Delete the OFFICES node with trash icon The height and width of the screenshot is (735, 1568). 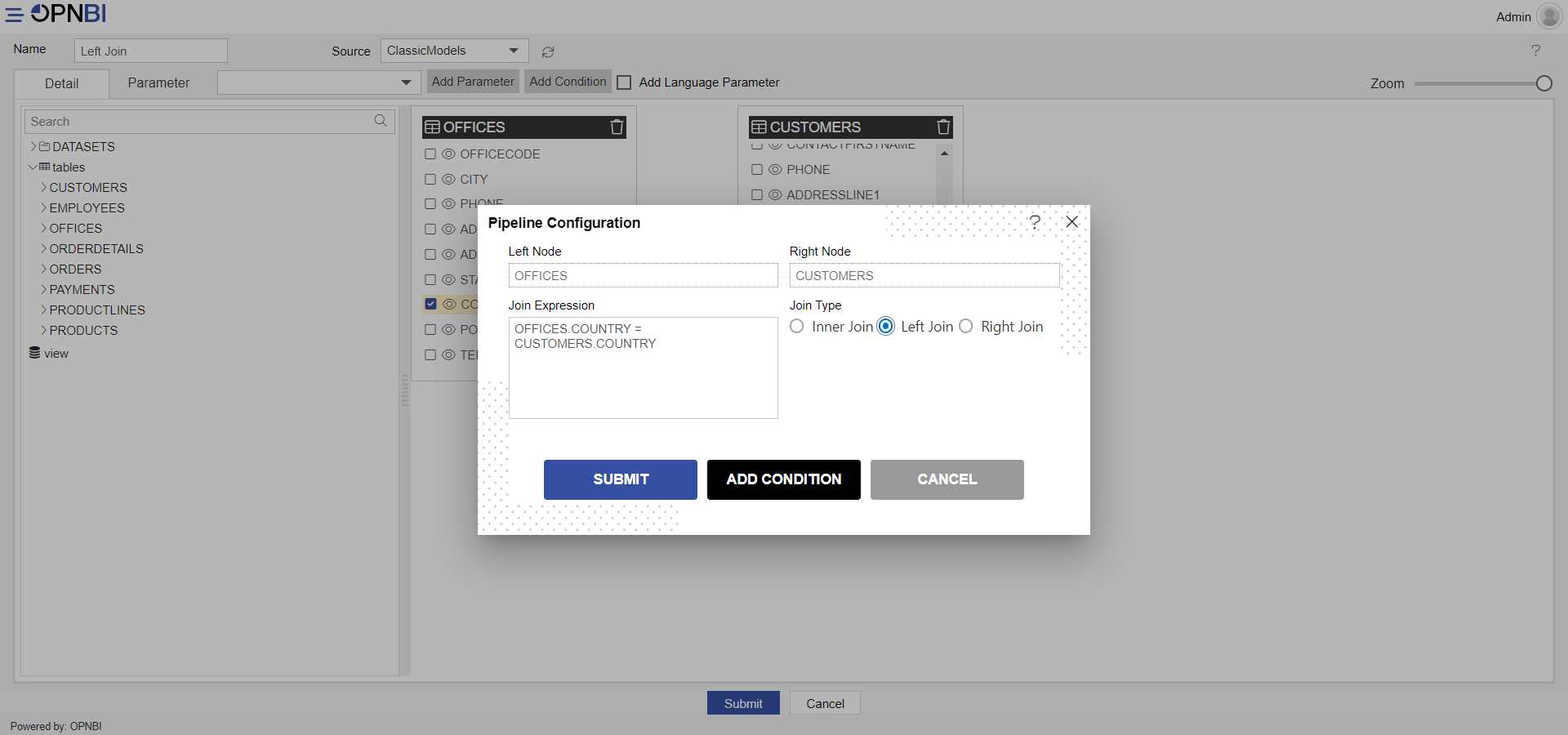click(617, 127)
